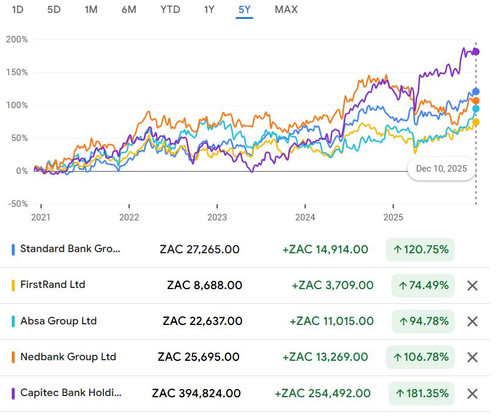The width and height of the screenshot is (500, 419).
Task: Click FirstRand yellow color marker
Action: click(x=13, y=286)
